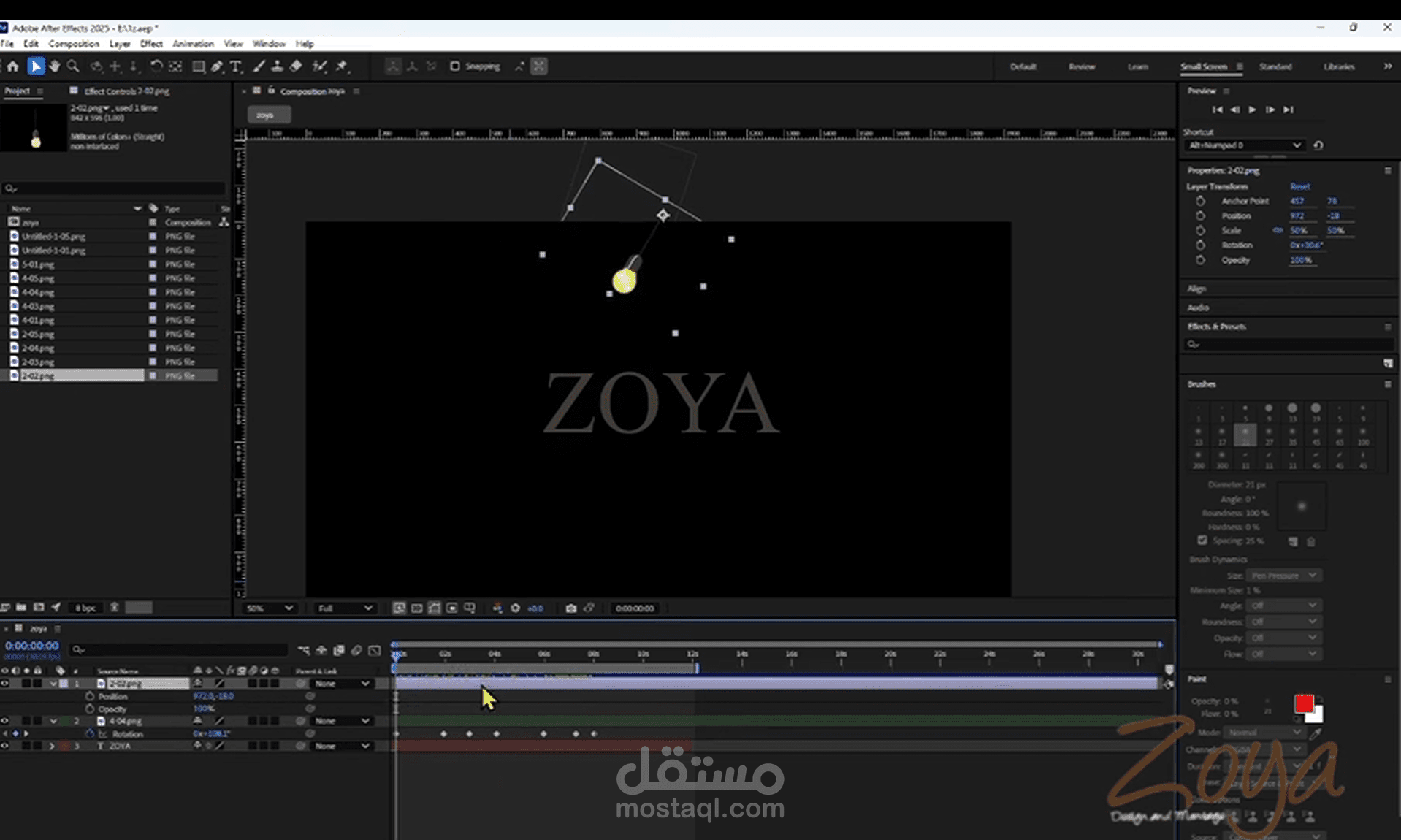Open the Alt+Numpad 0 shortcut dropdown
This screenshot has height=840, width=1401.
point(1244,145)
